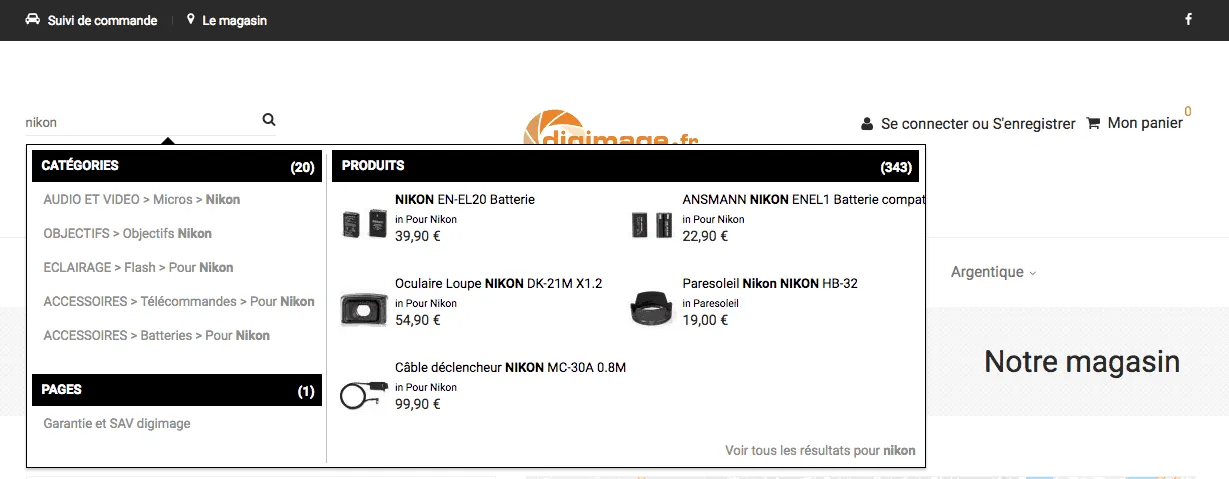This screenshot has height=479, width=1229.
Task: Click the user icon beside Se connecter
Action: [x=867, y=124]
